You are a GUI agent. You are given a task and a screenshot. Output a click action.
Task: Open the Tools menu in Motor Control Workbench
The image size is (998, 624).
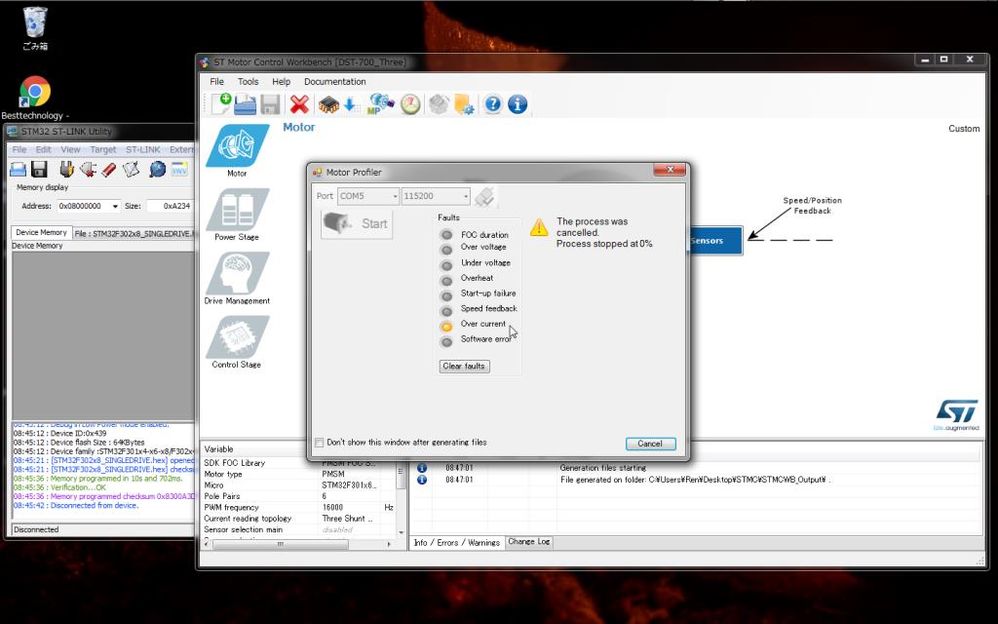tap(248, 82)
